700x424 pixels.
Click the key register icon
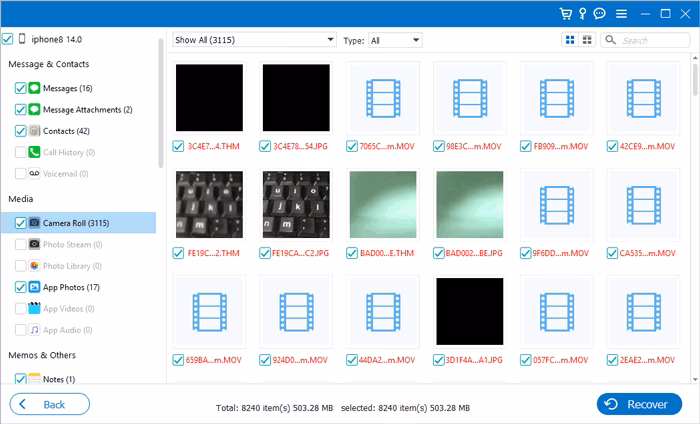(583, 13)
